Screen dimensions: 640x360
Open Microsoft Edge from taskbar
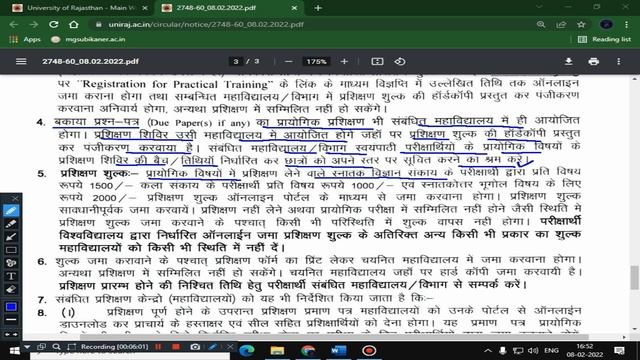247,351
